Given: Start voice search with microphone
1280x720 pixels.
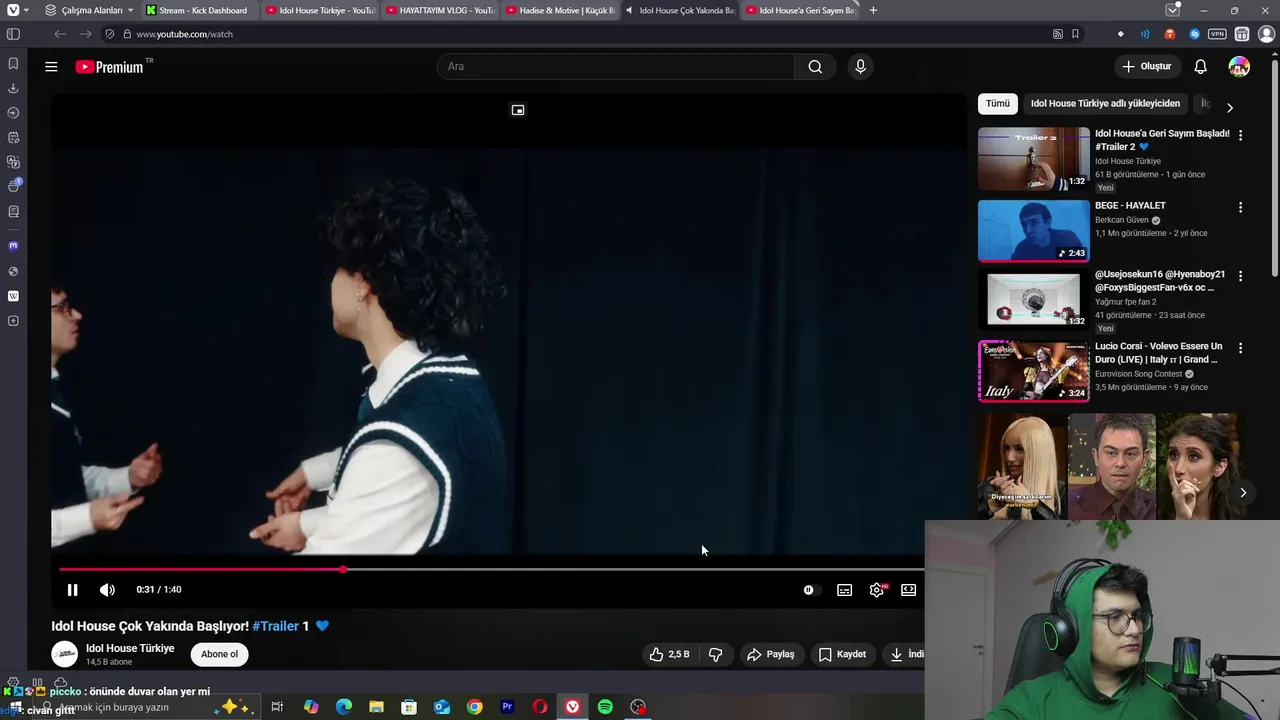Looking at the screenshot, I should tap(860, 67).
